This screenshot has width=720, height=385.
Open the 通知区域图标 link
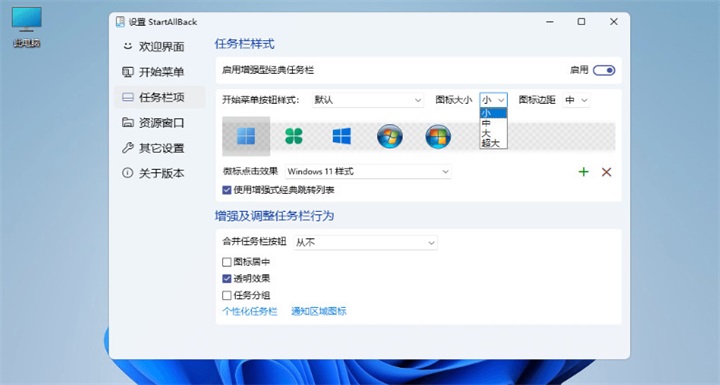pyautogui.click(x=319, y=311)
